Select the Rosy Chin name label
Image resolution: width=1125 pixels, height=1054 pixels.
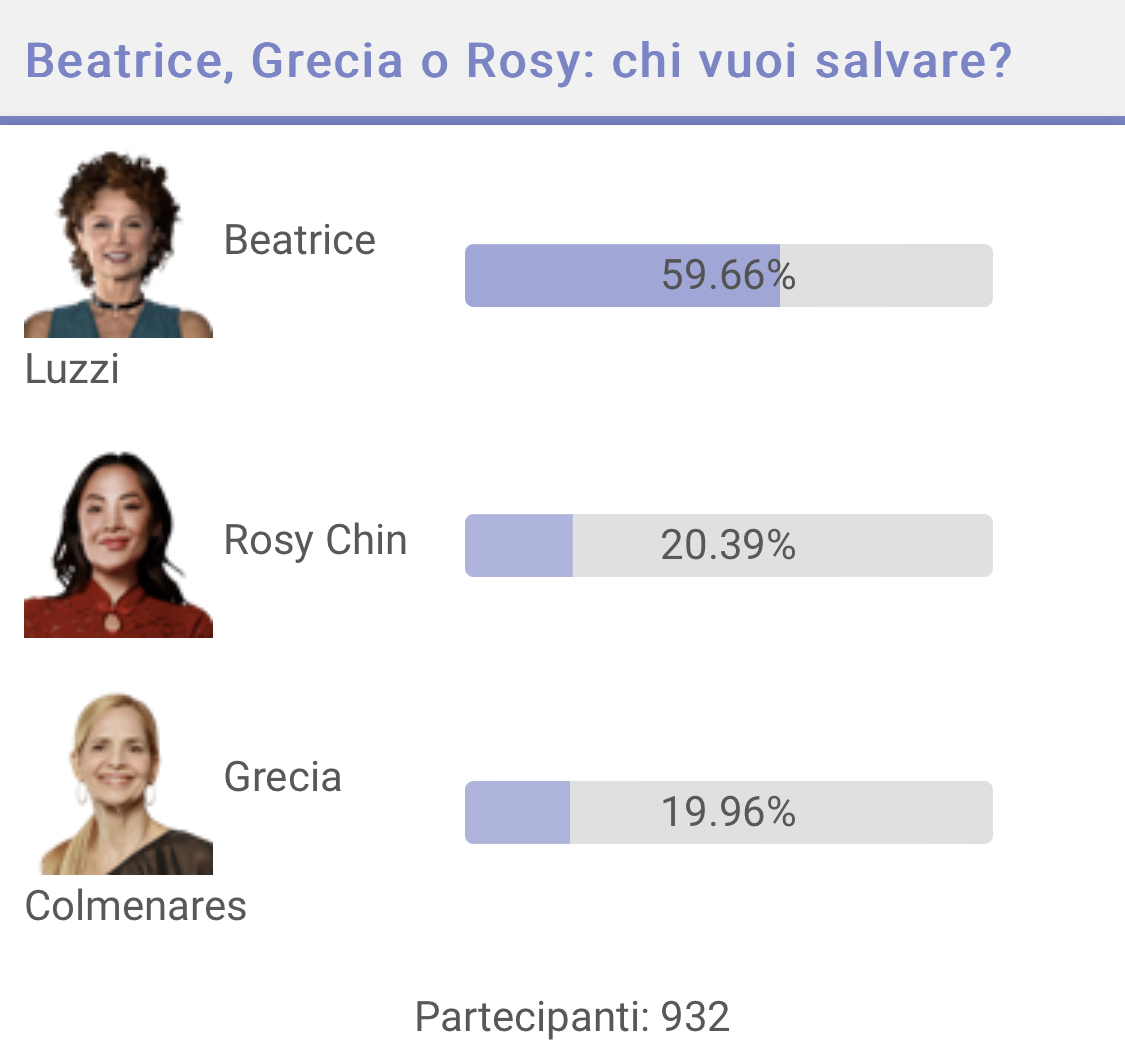point(316,540)
